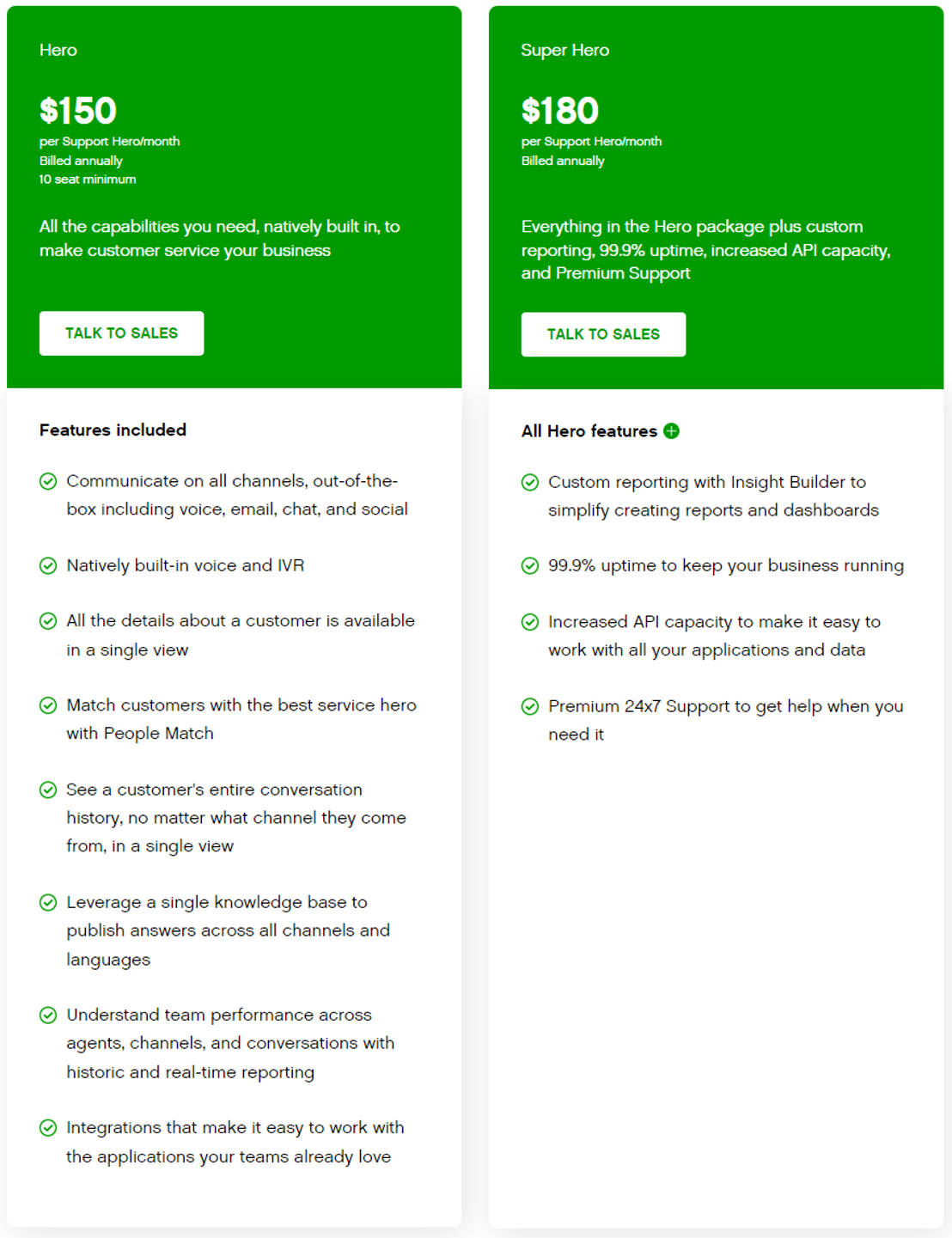952x1238 pixels.
Task: Click the checkmark next to "99.9% uptime" feature
Action: click(x=529, y=565)
